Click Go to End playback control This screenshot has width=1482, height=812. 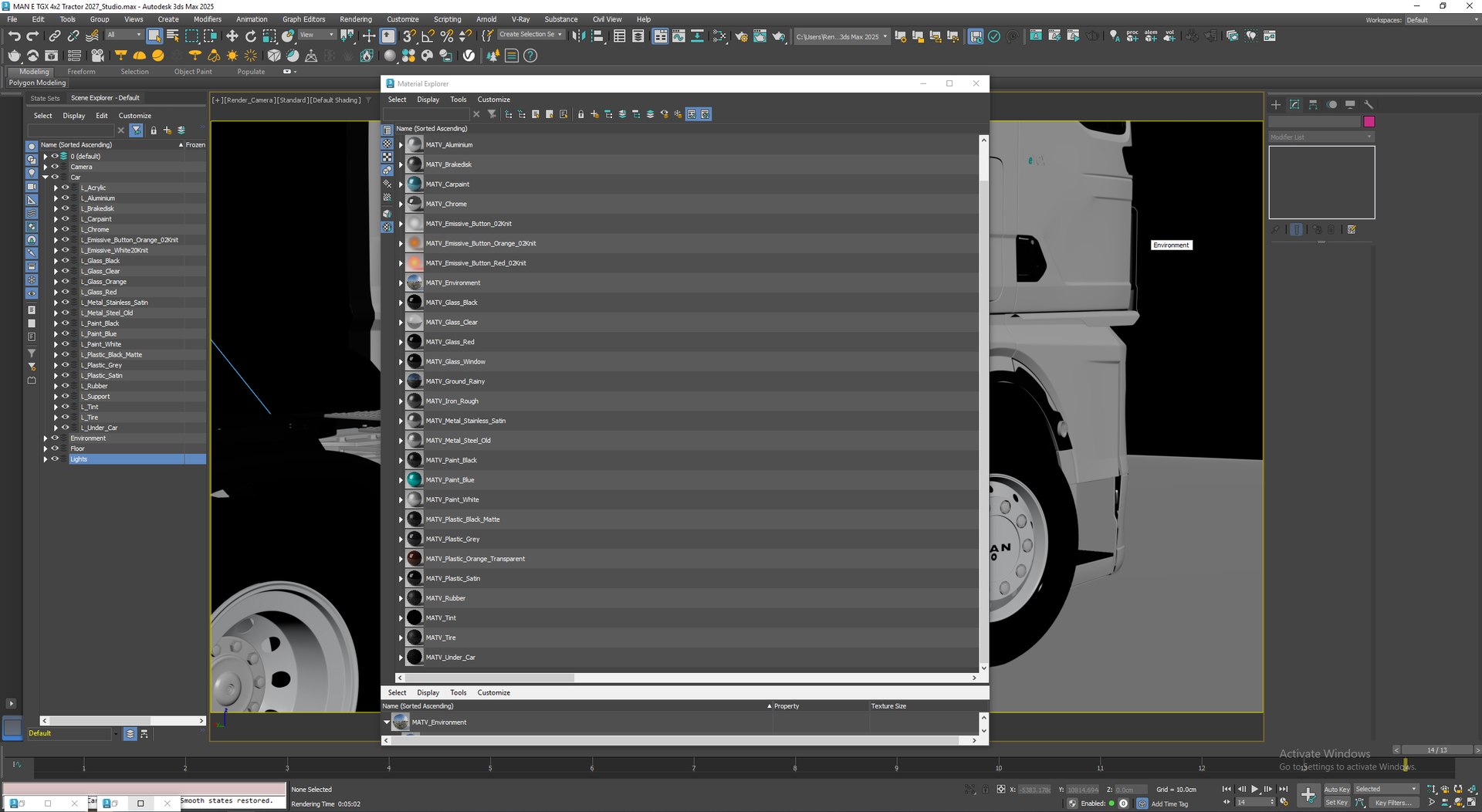click(x=1283, y=789)
